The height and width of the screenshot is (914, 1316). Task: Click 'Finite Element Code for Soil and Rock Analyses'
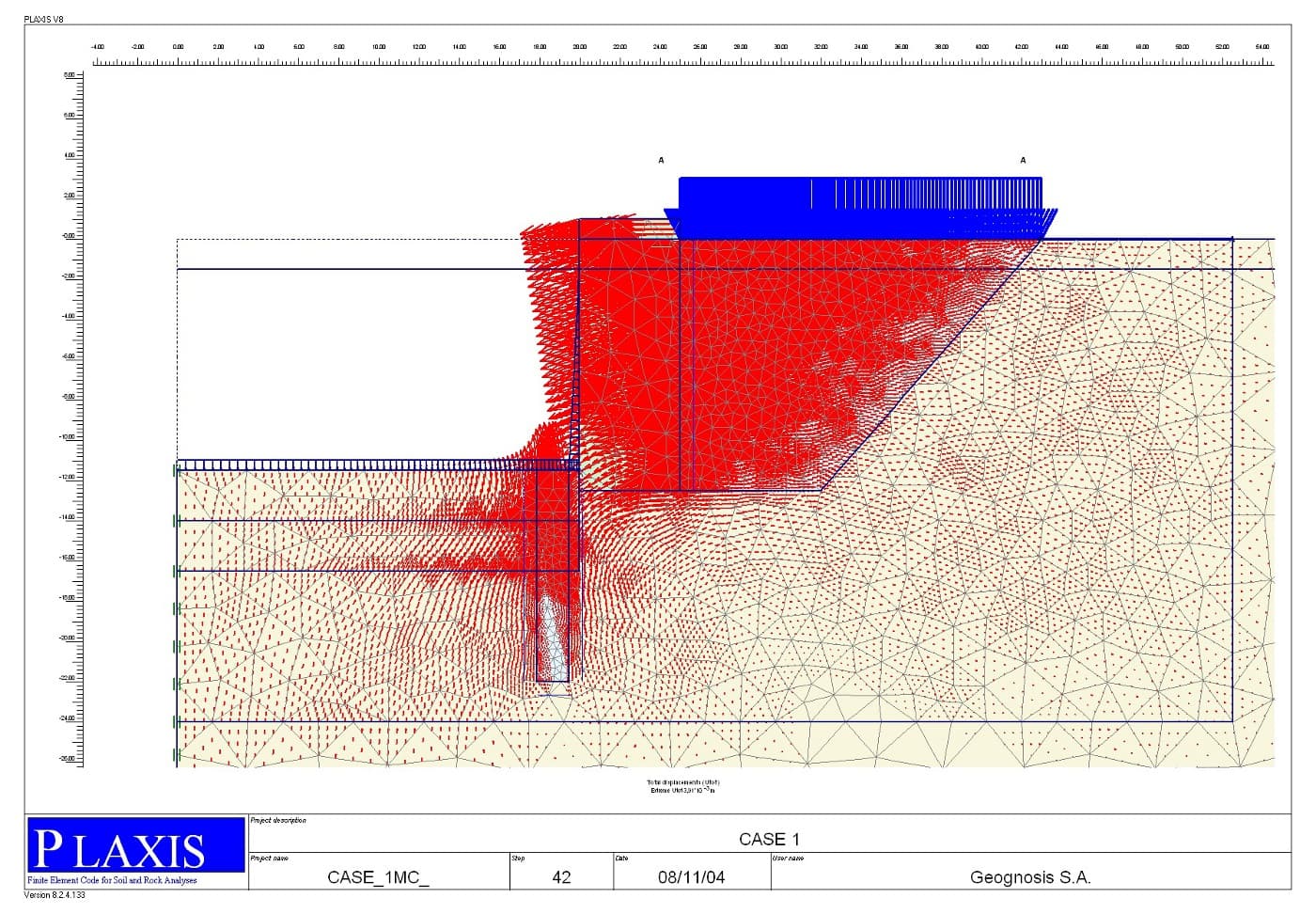113,880
